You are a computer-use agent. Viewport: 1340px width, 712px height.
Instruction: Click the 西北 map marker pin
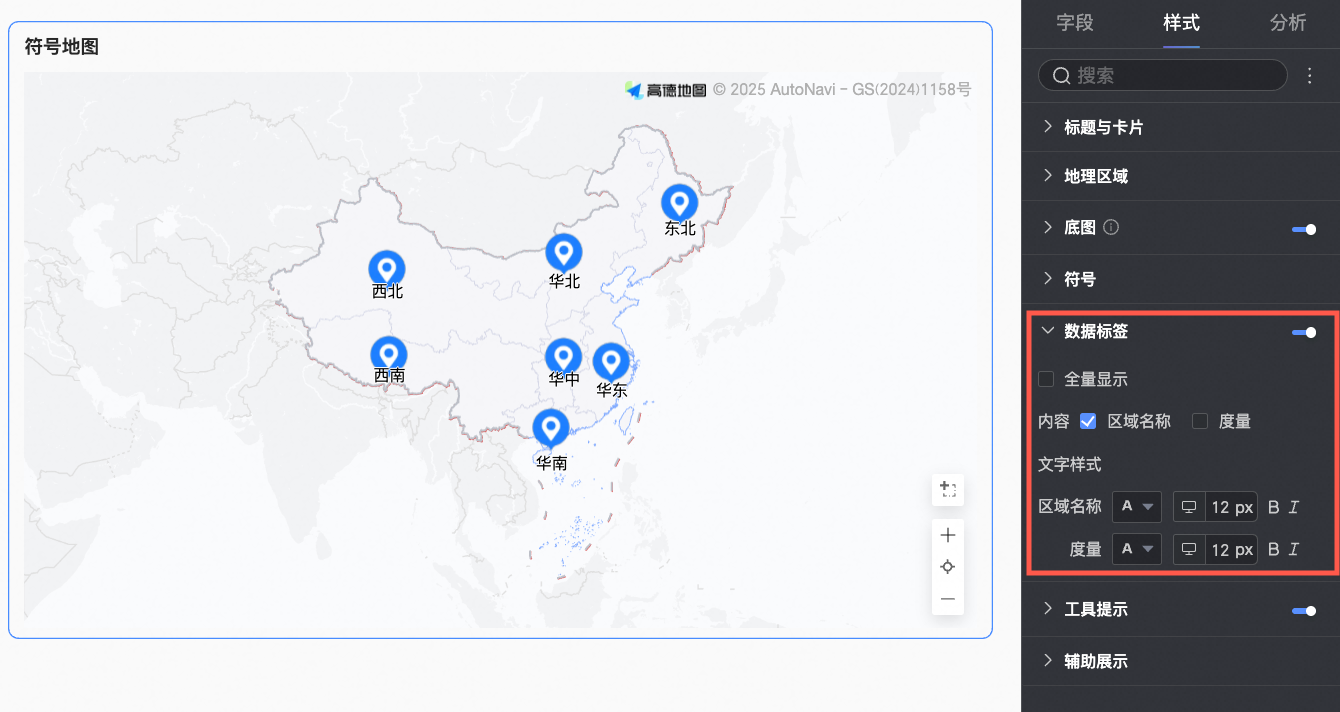point(387,269)
